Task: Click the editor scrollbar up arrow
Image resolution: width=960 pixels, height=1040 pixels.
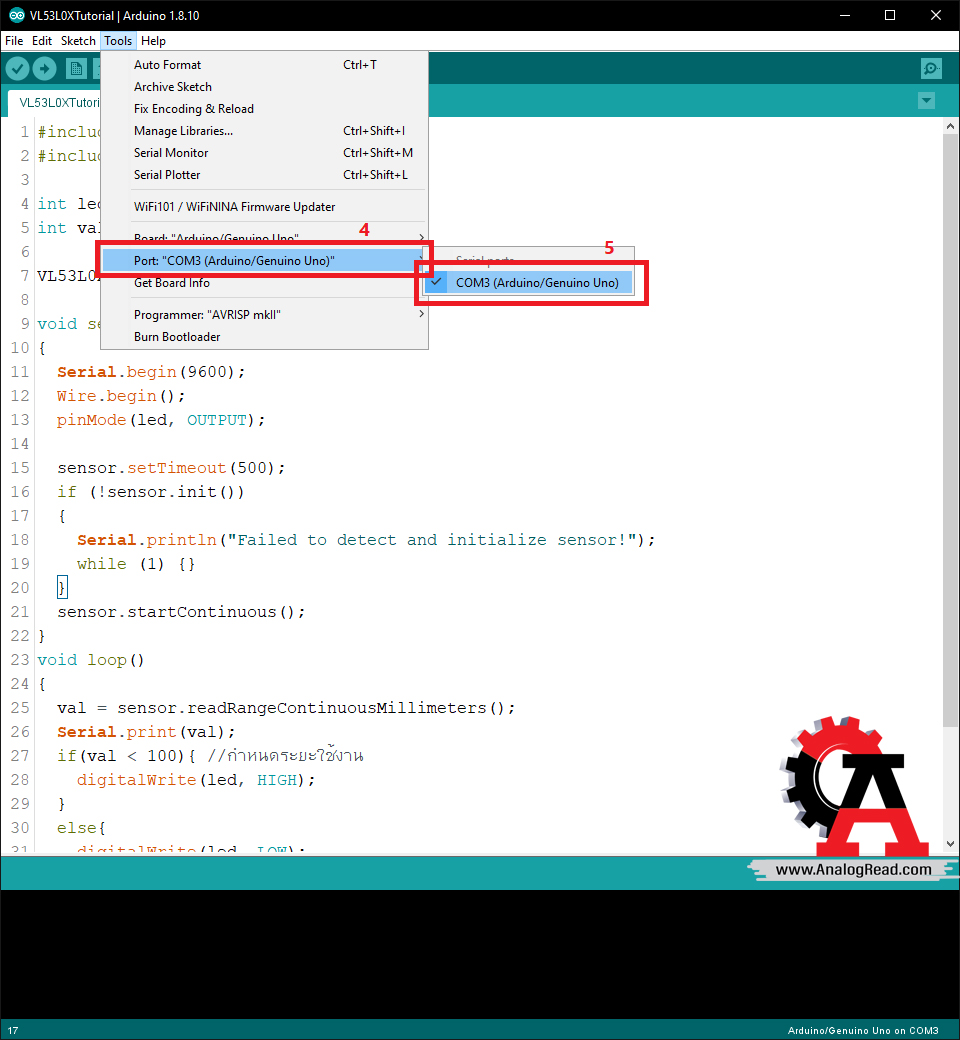Action: click(x=950, y=126)
